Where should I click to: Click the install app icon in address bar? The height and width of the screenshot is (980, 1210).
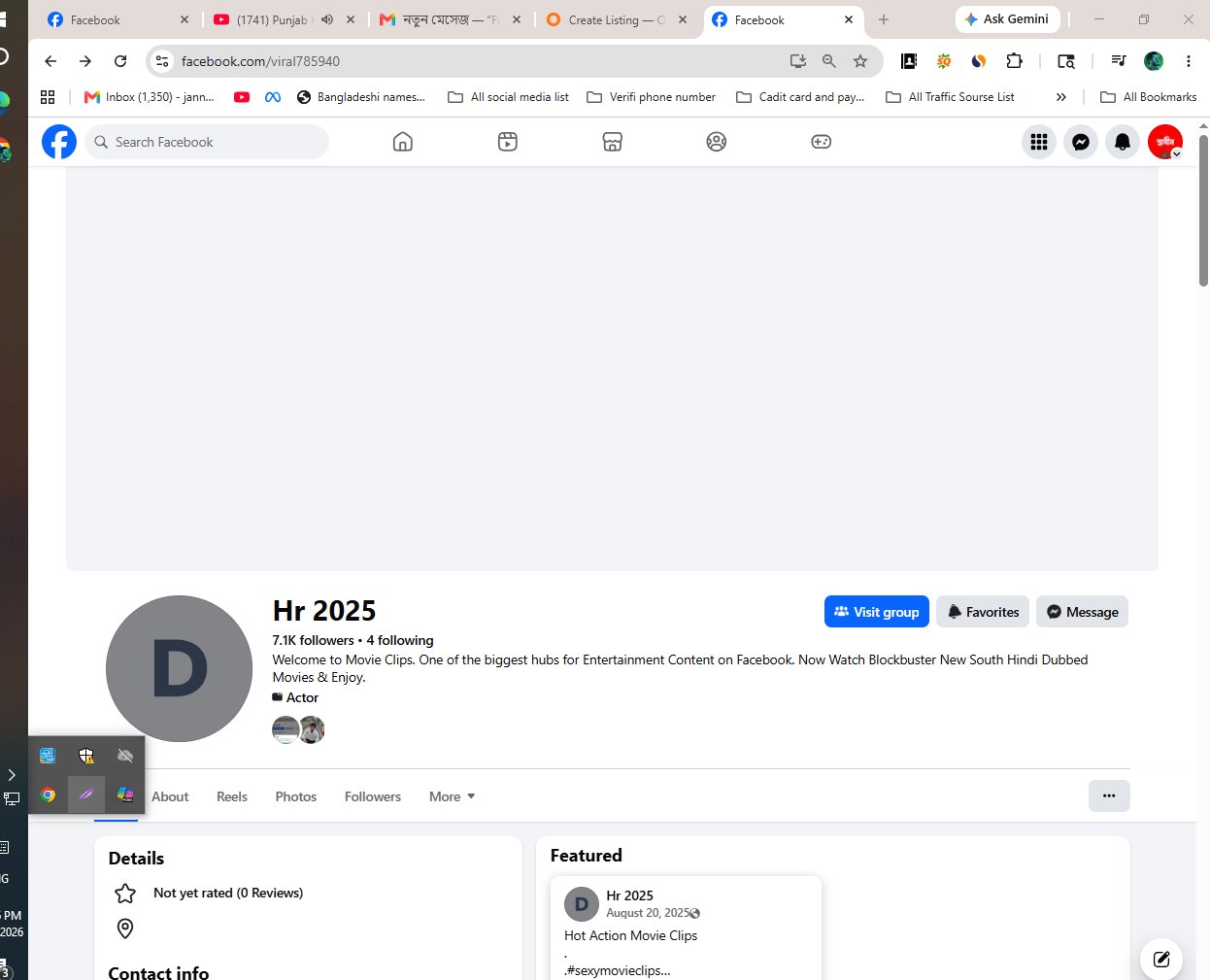[798, 61]
